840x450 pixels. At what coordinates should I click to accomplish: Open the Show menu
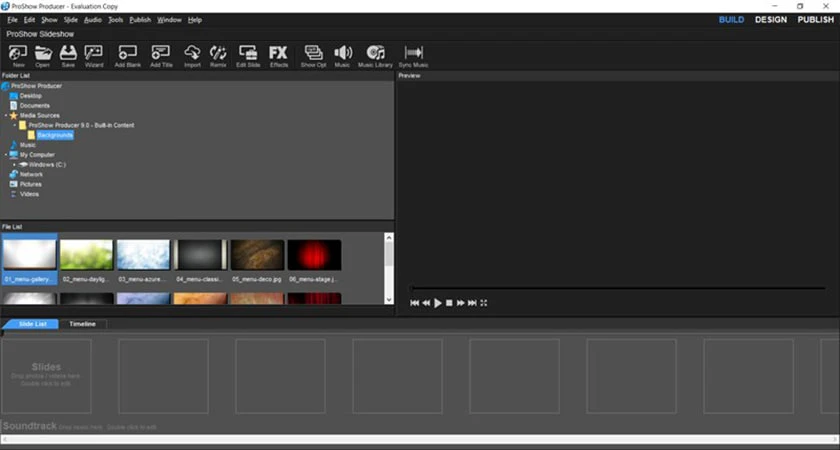49,20
